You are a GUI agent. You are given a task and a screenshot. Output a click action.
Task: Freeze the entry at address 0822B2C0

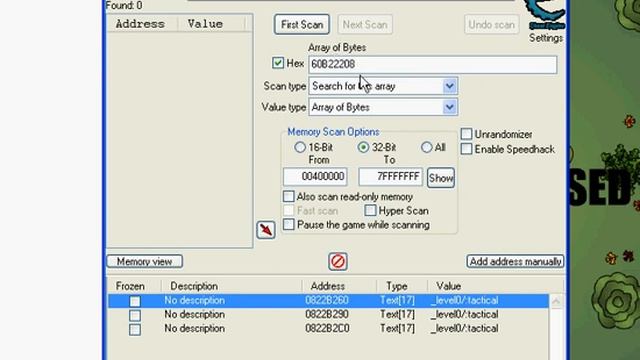point(135,329)
